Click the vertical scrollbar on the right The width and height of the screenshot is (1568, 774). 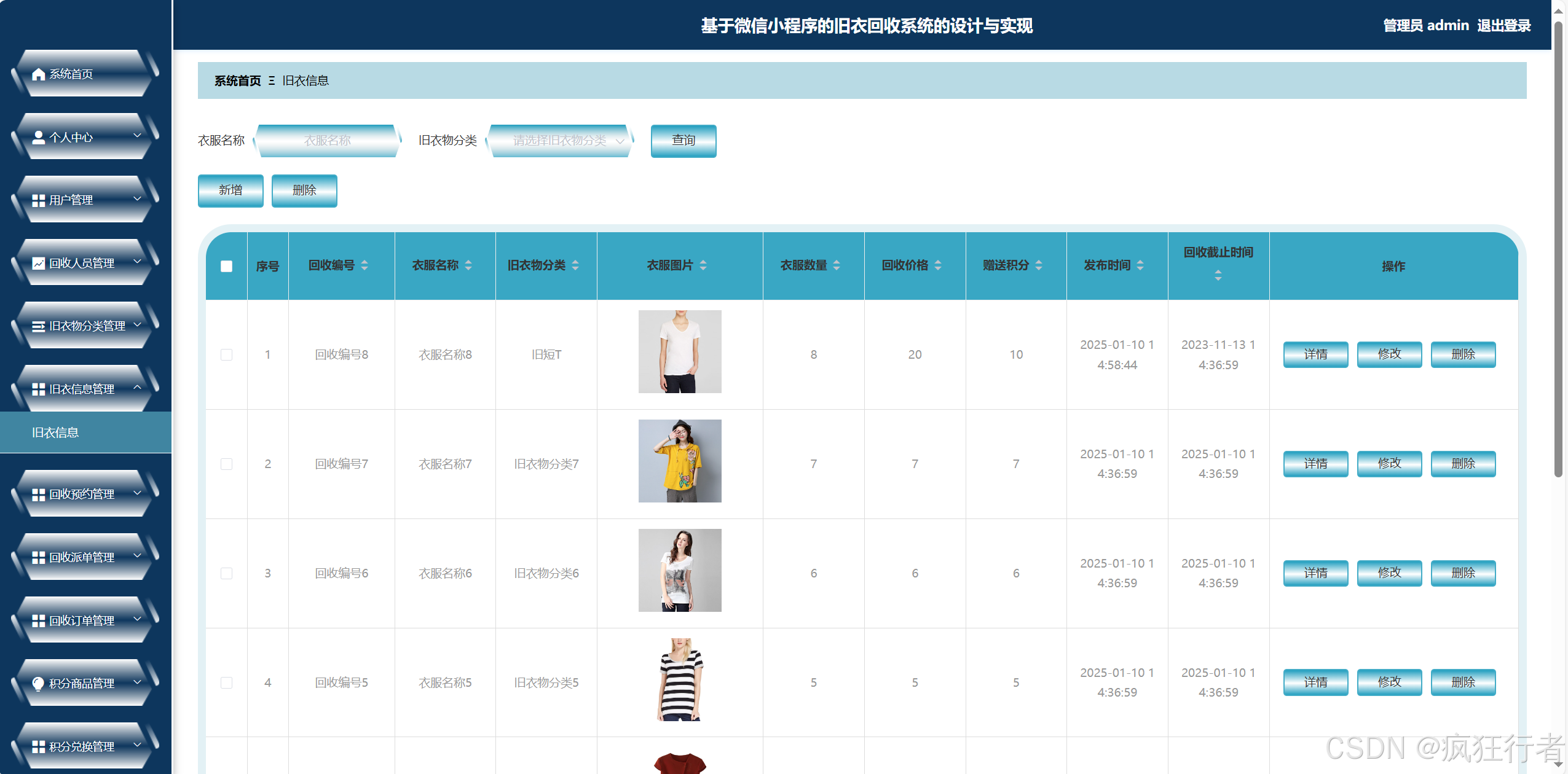tap(1558, 246)
